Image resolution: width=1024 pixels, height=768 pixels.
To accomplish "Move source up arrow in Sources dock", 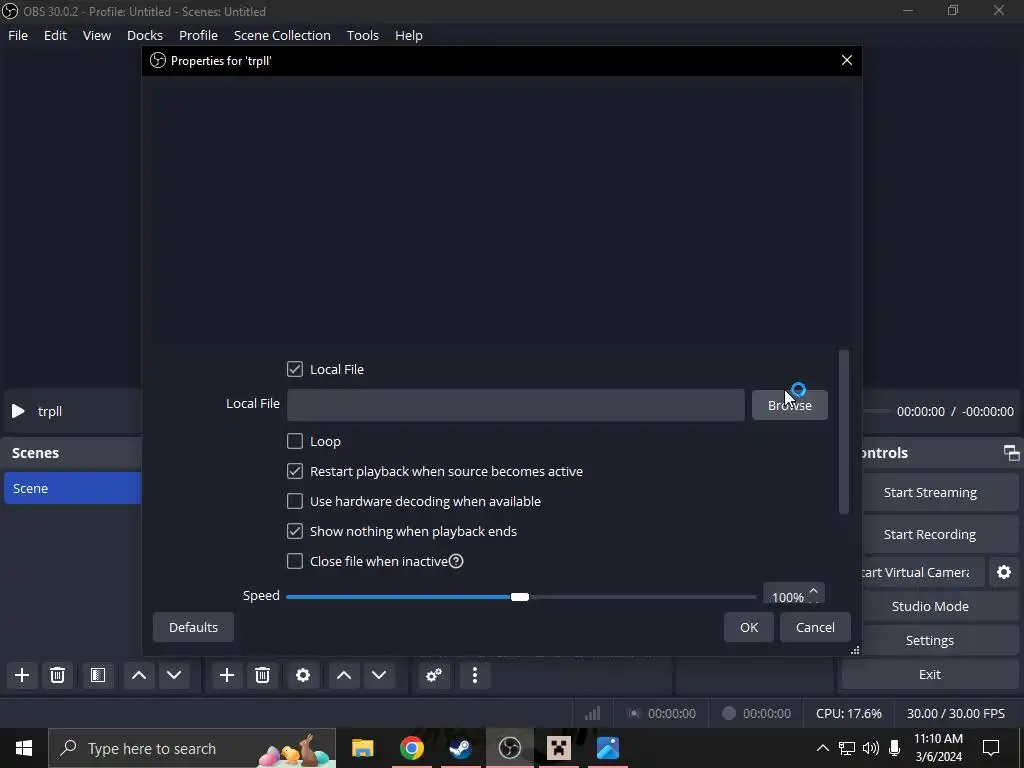I will coord(344,675).
